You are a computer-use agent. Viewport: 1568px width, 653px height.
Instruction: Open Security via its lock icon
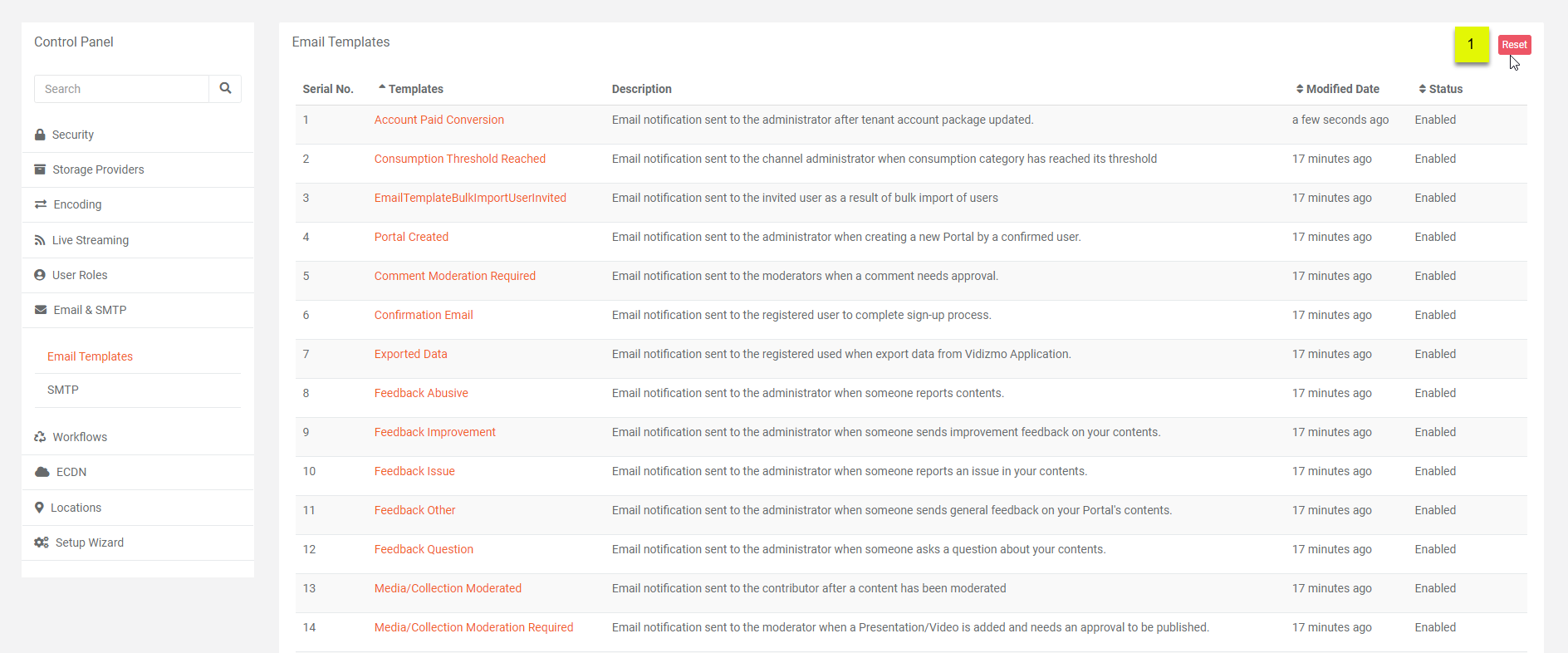pyautogui.click(x=40, y=135)
